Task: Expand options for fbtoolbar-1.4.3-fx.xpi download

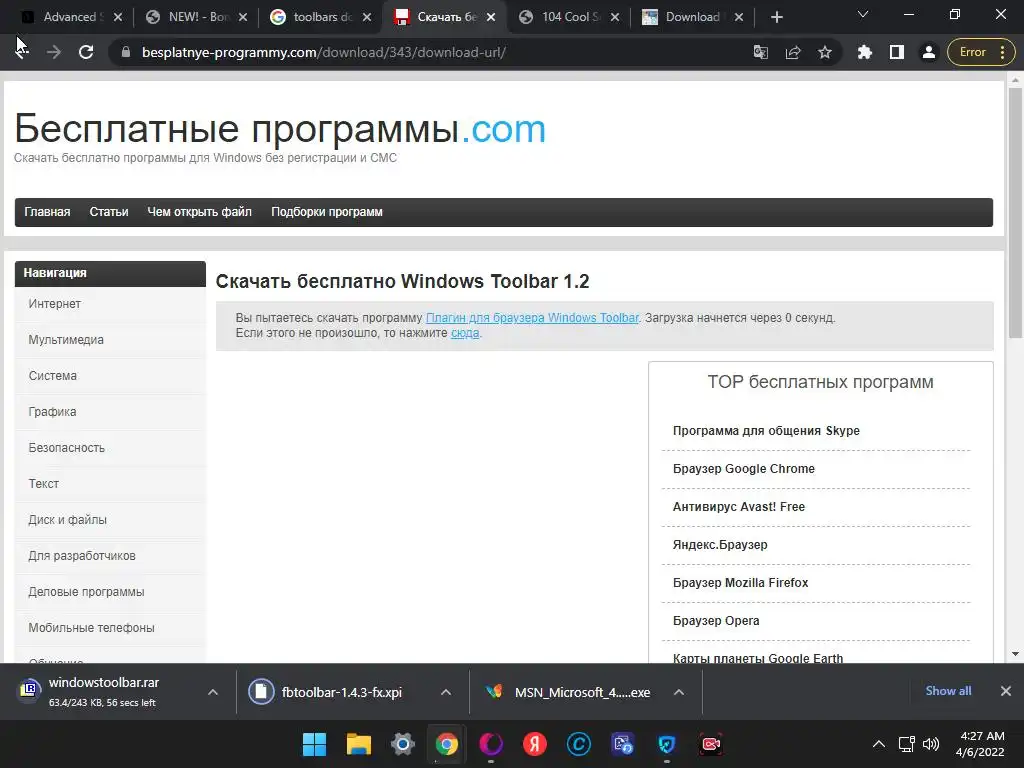Action: [x=446, y=692]
